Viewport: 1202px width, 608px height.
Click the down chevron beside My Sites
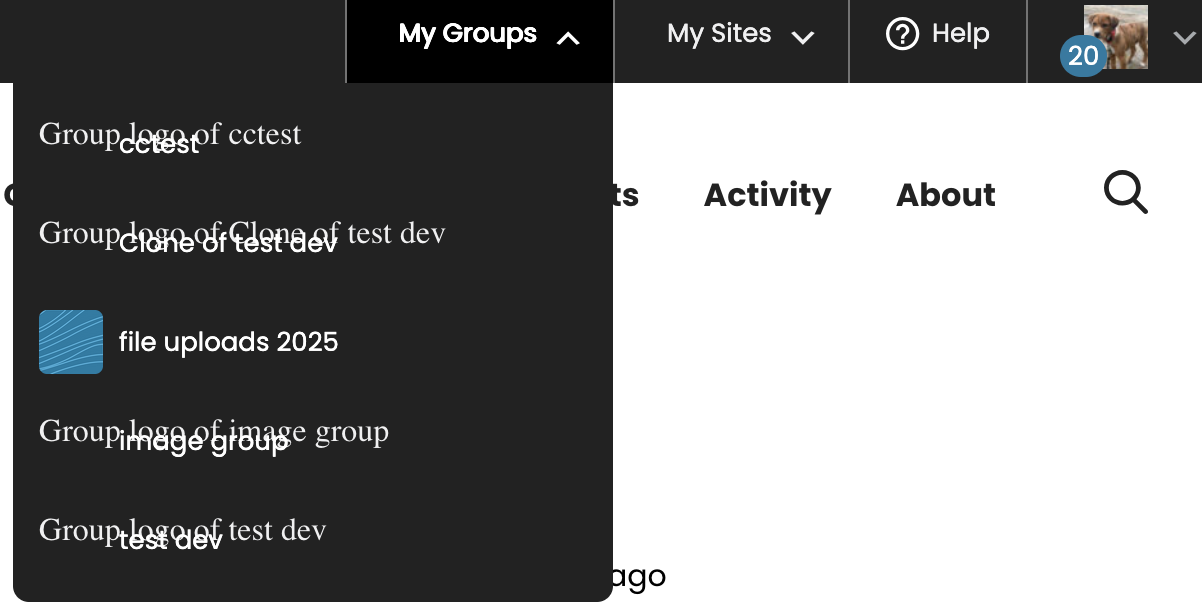802,39
